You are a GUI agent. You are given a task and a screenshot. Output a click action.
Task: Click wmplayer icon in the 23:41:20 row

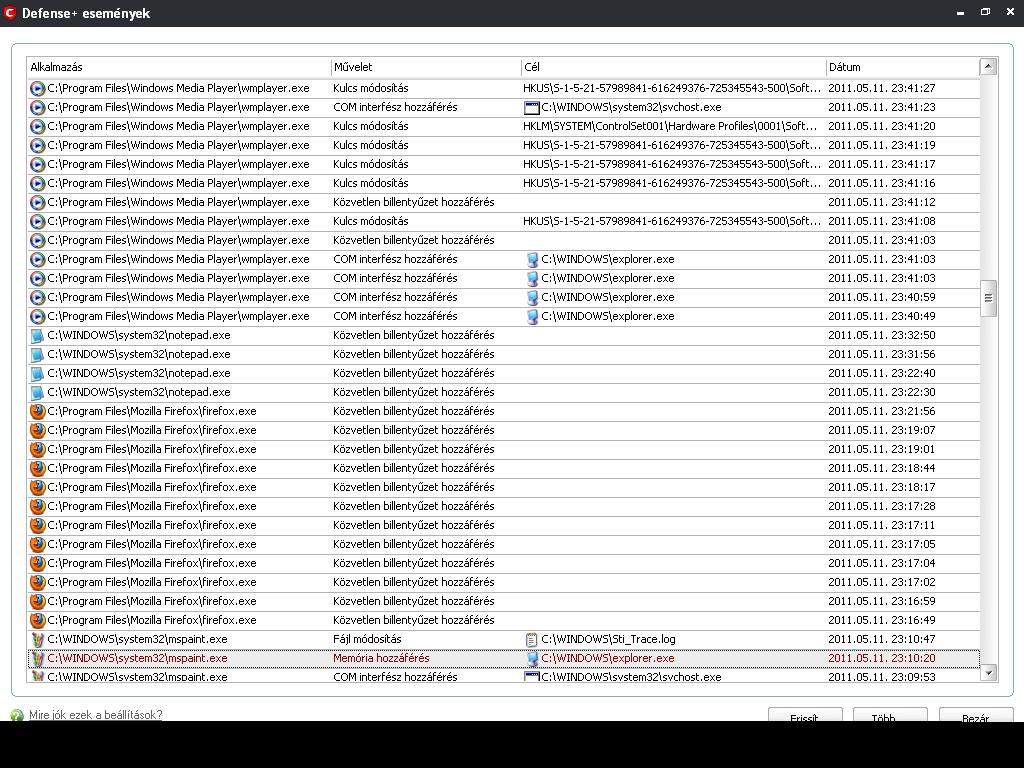[38, 126]
